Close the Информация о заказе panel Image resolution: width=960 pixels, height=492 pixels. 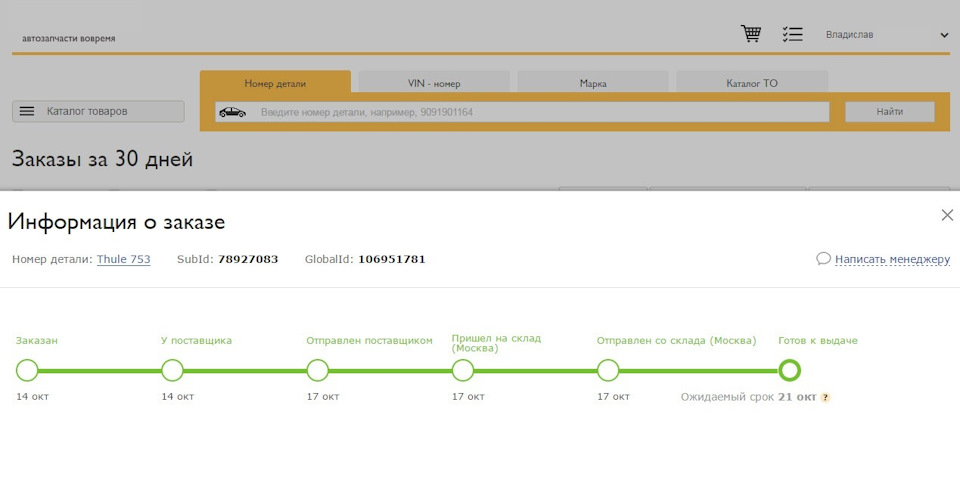[x=947, y=215]
